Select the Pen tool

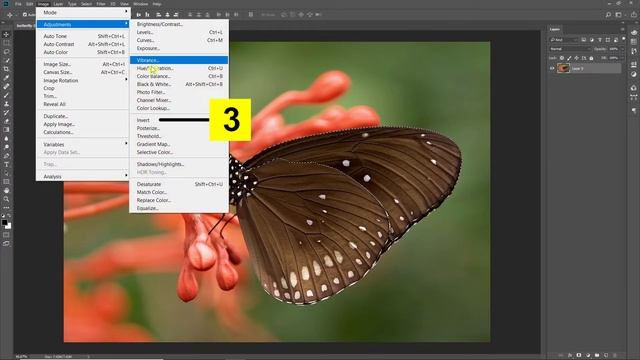(x=6, y=156)
